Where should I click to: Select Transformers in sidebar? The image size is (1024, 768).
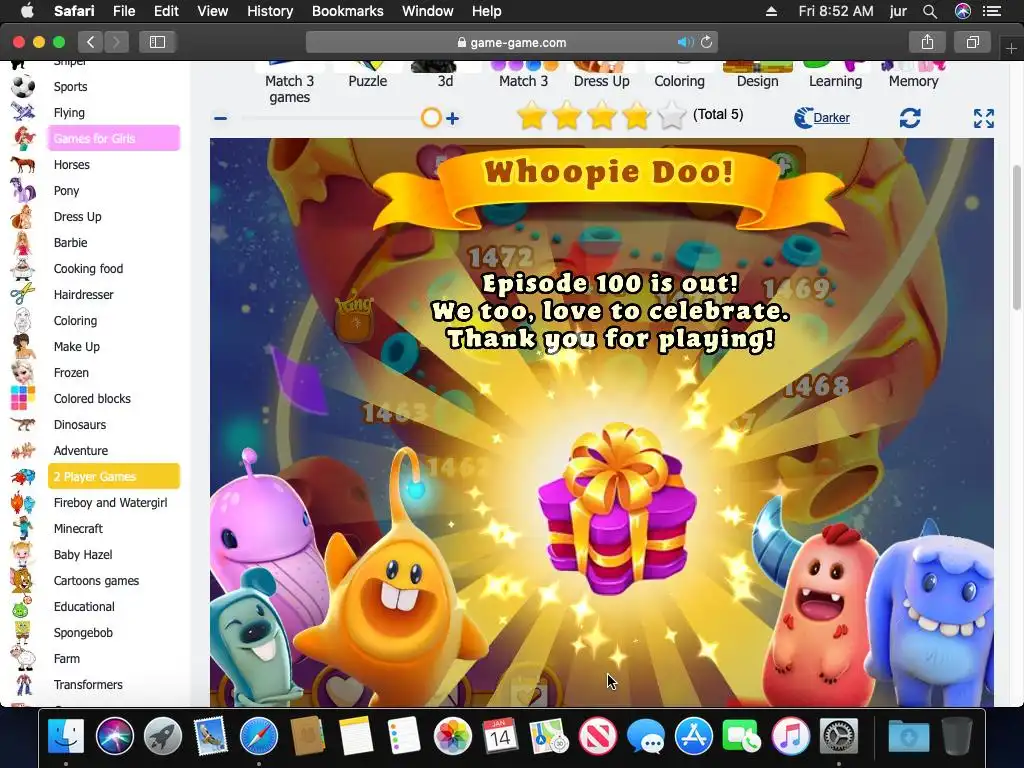click(88, 684)
